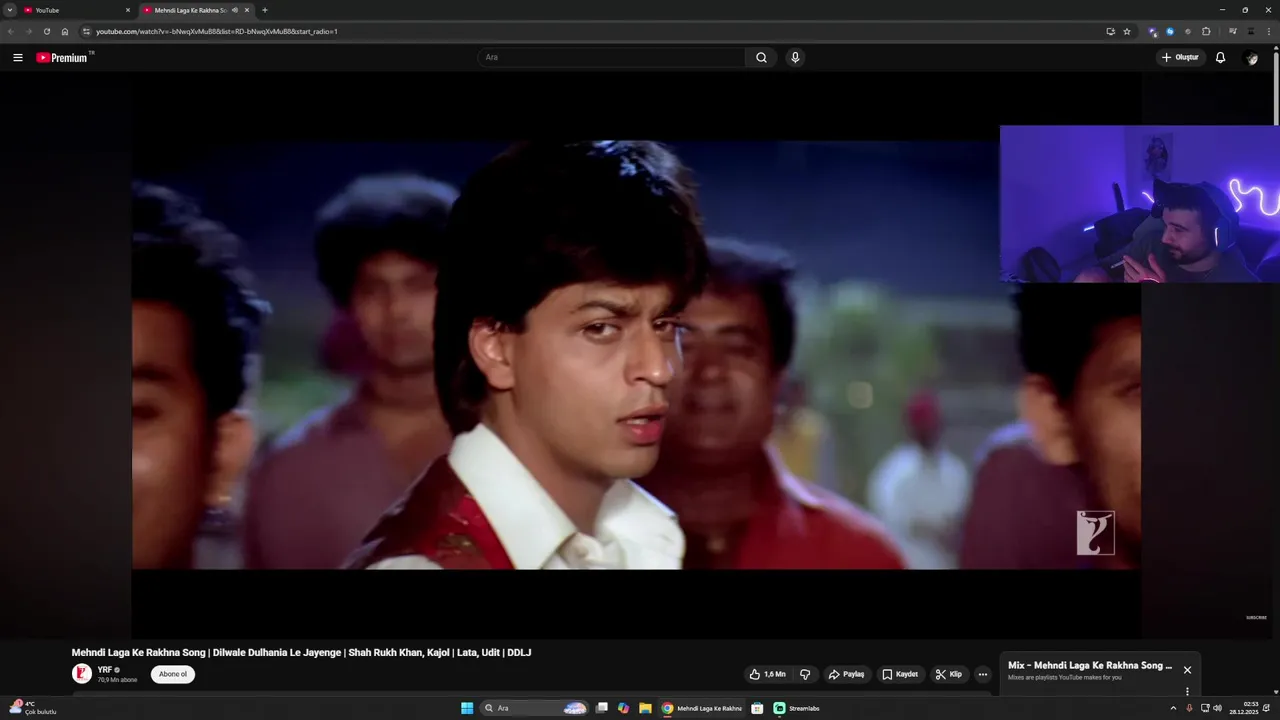Dislike the video with thumbs-down icon
1280x720 pixels.
805,674
